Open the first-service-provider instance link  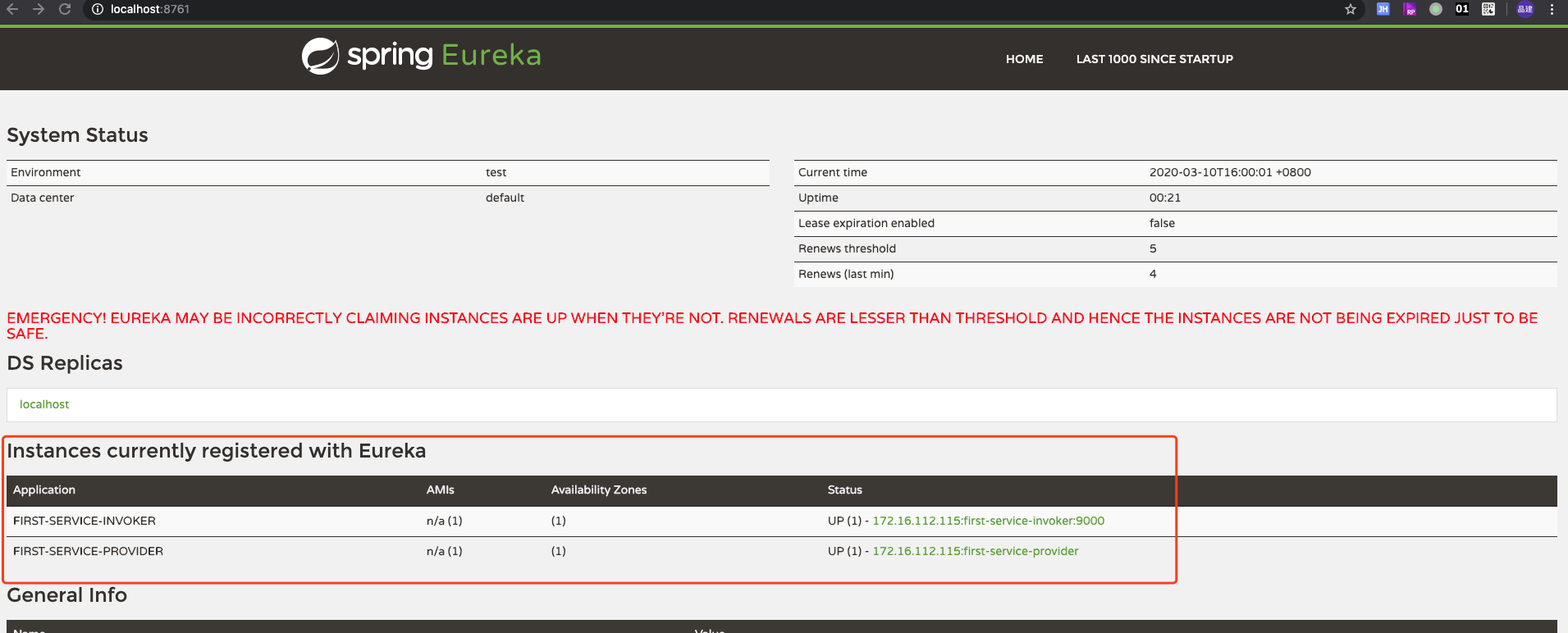(x=976, y=551)
